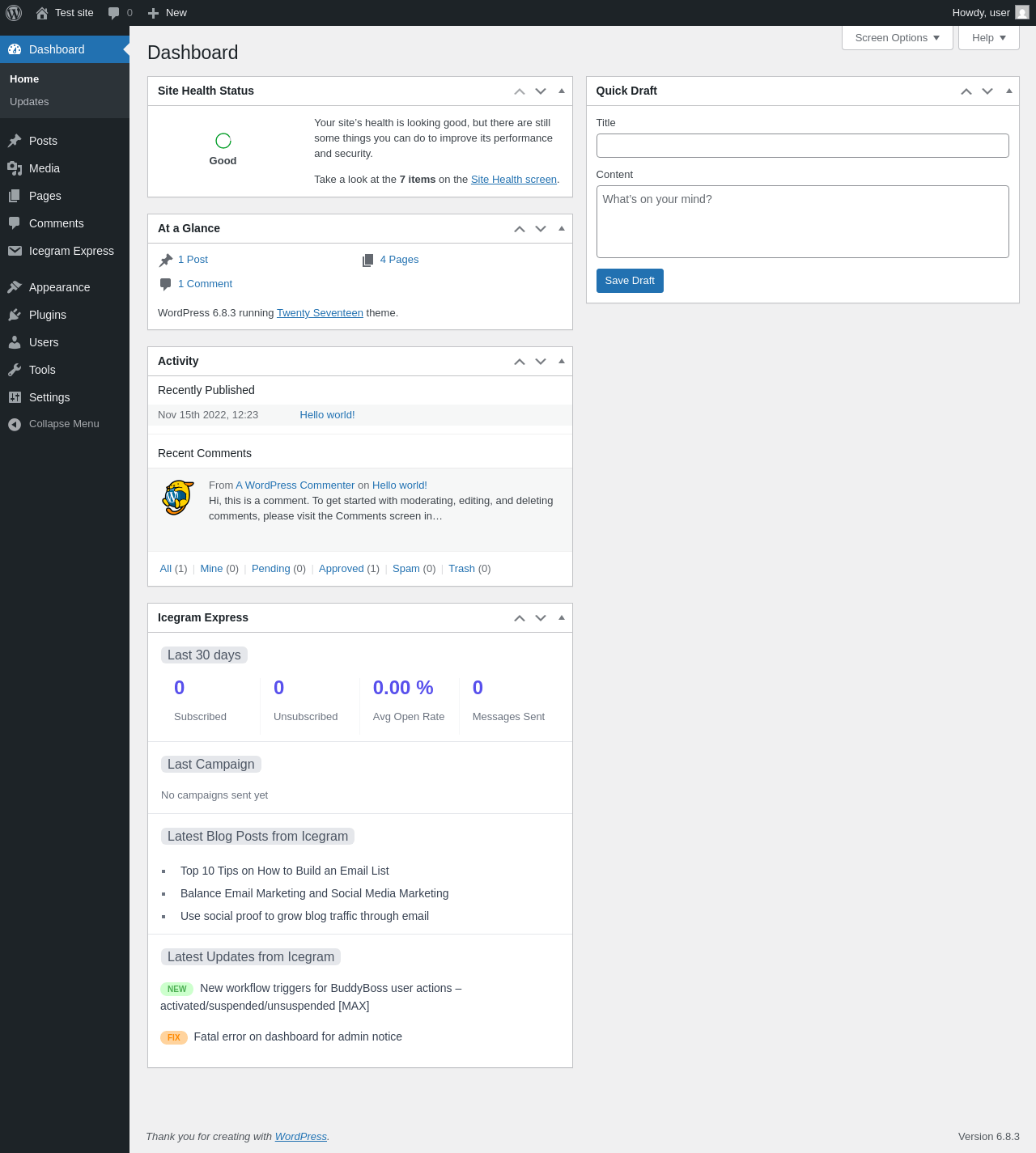Move Site Health Status widget down
This screenshot has width=1036, height=1153.
[541, 91]
